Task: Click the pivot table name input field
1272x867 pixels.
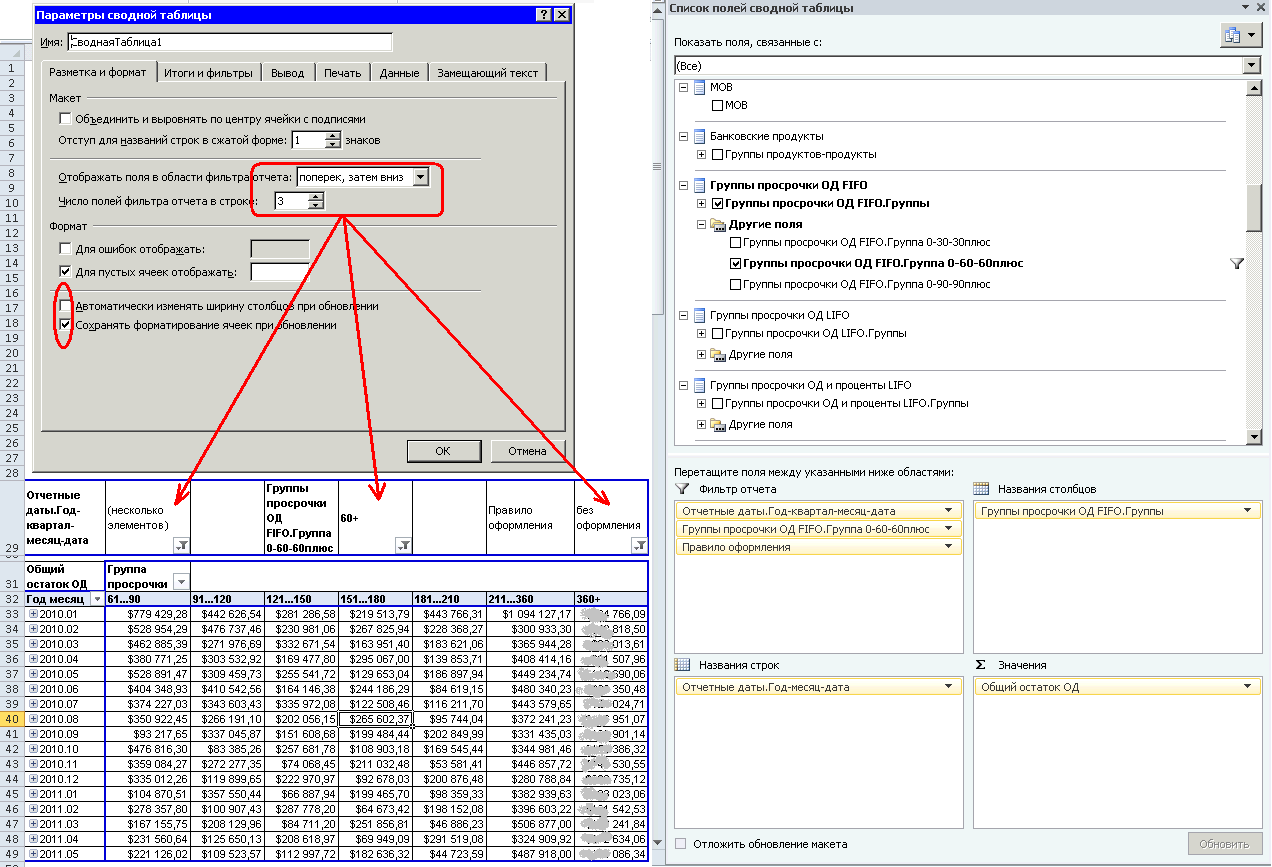Action: click(229, 43)
